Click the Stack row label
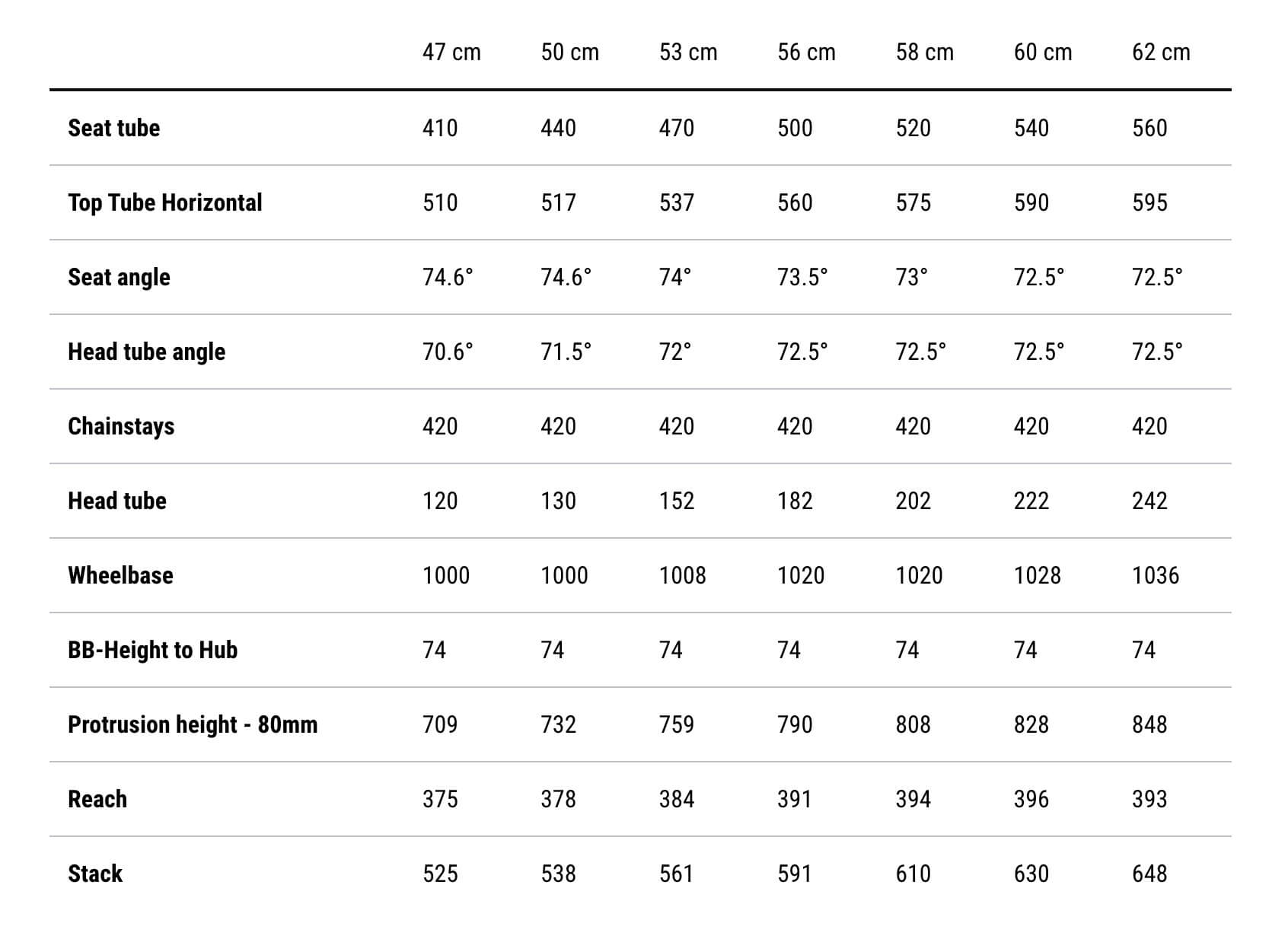The image size is (1288, 942). coord(95,874)
